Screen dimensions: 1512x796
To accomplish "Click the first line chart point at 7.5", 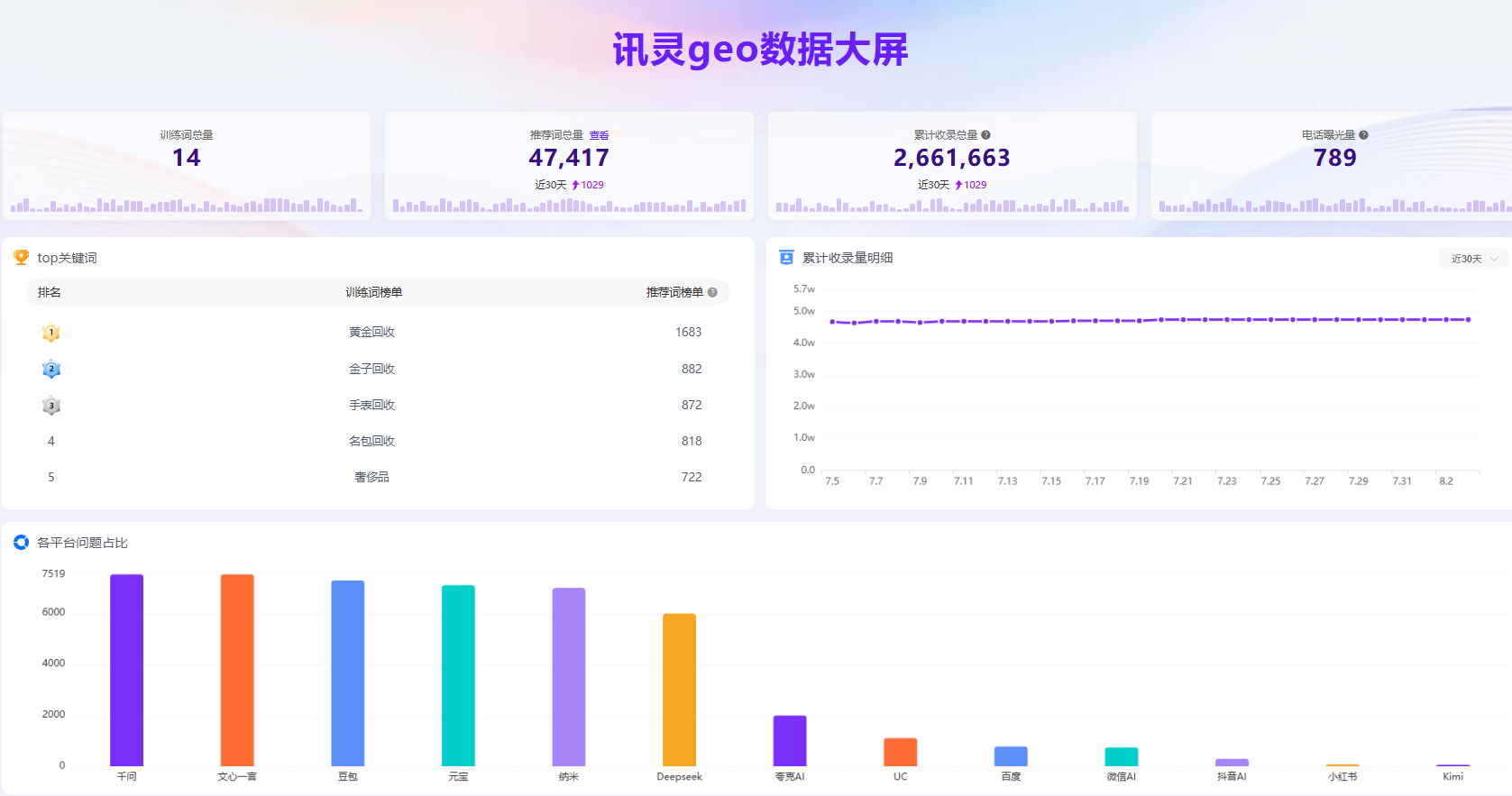I will coord(832,321).
